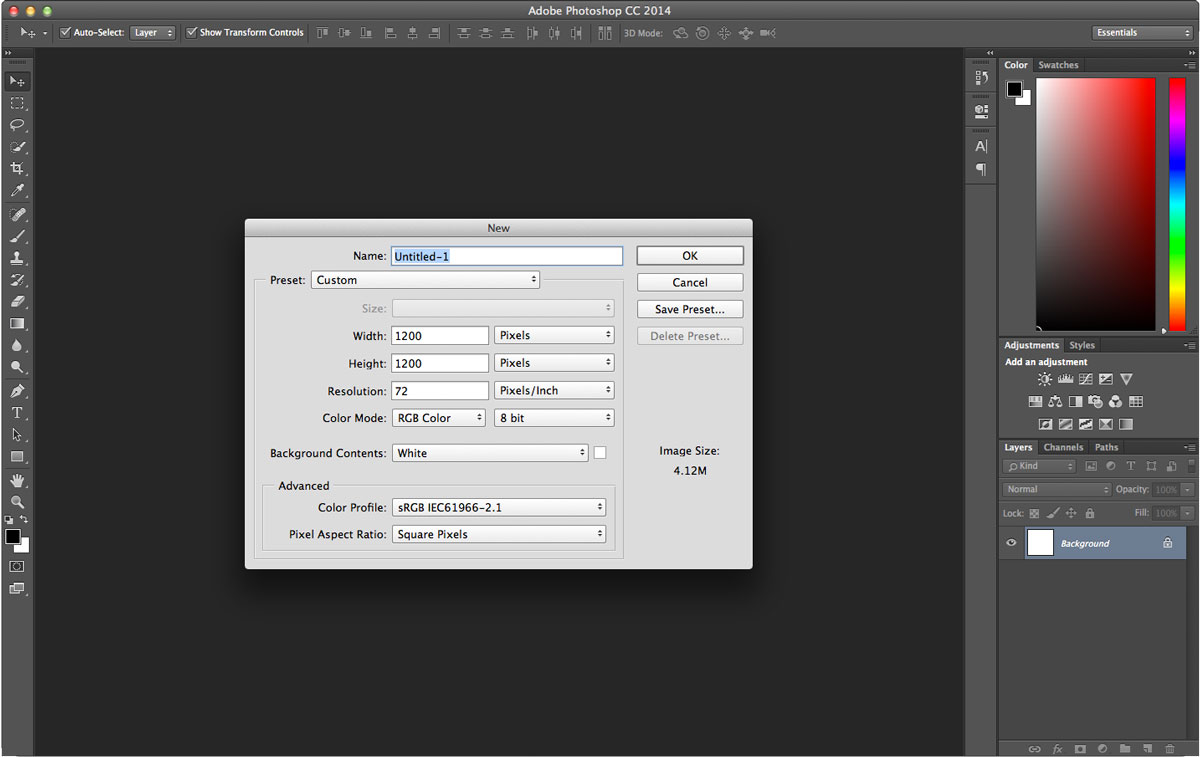Select the Rectangular Marquee tool
Screen dimensions: 1200x757
coord(17,103)
